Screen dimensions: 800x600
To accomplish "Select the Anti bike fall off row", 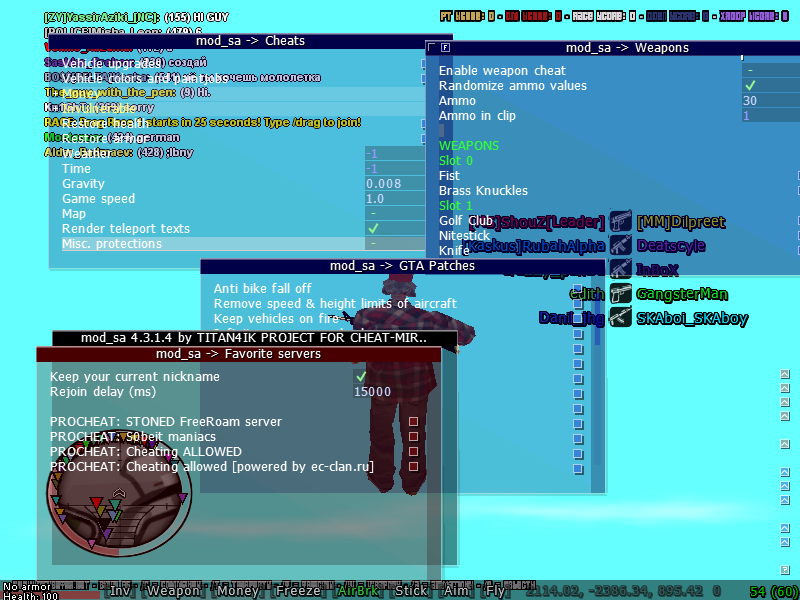I will [397, 289].
